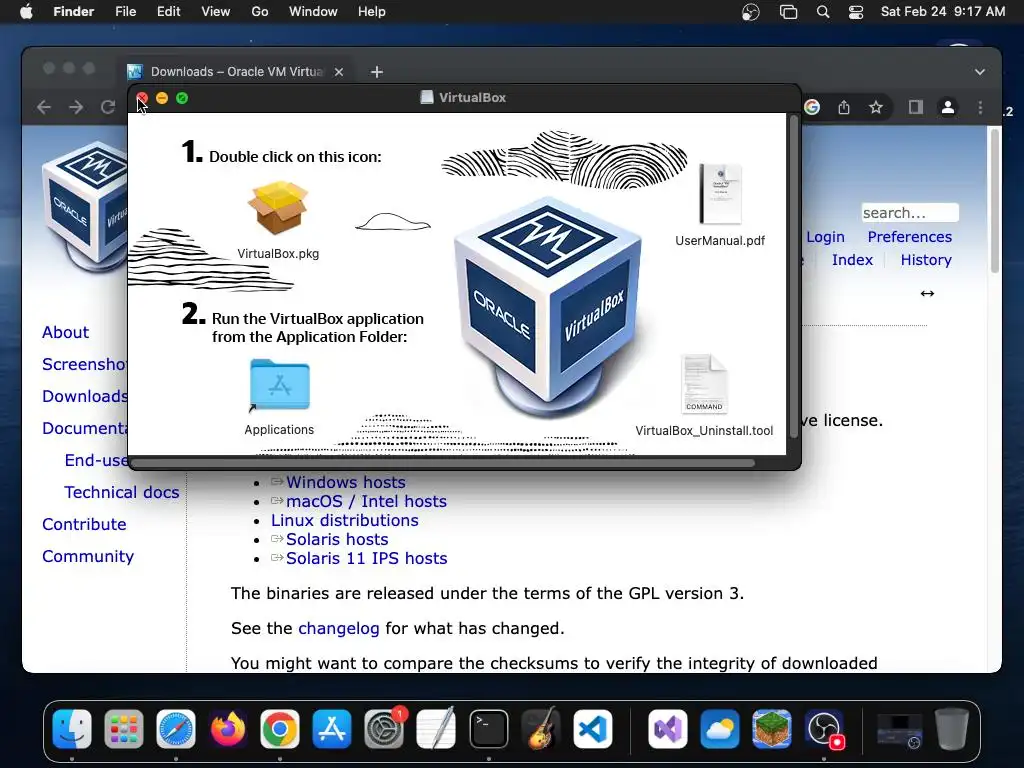Reload the Downloads page in browser
Image resolution: width=1024 pixels, height=768 pixels.
tap(108, 107)
